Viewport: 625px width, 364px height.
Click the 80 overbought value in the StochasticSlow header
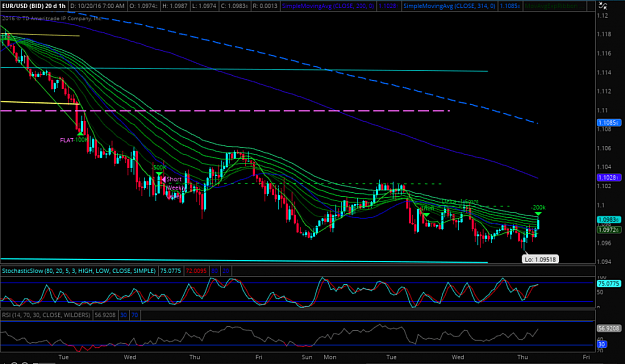(214, 271)
